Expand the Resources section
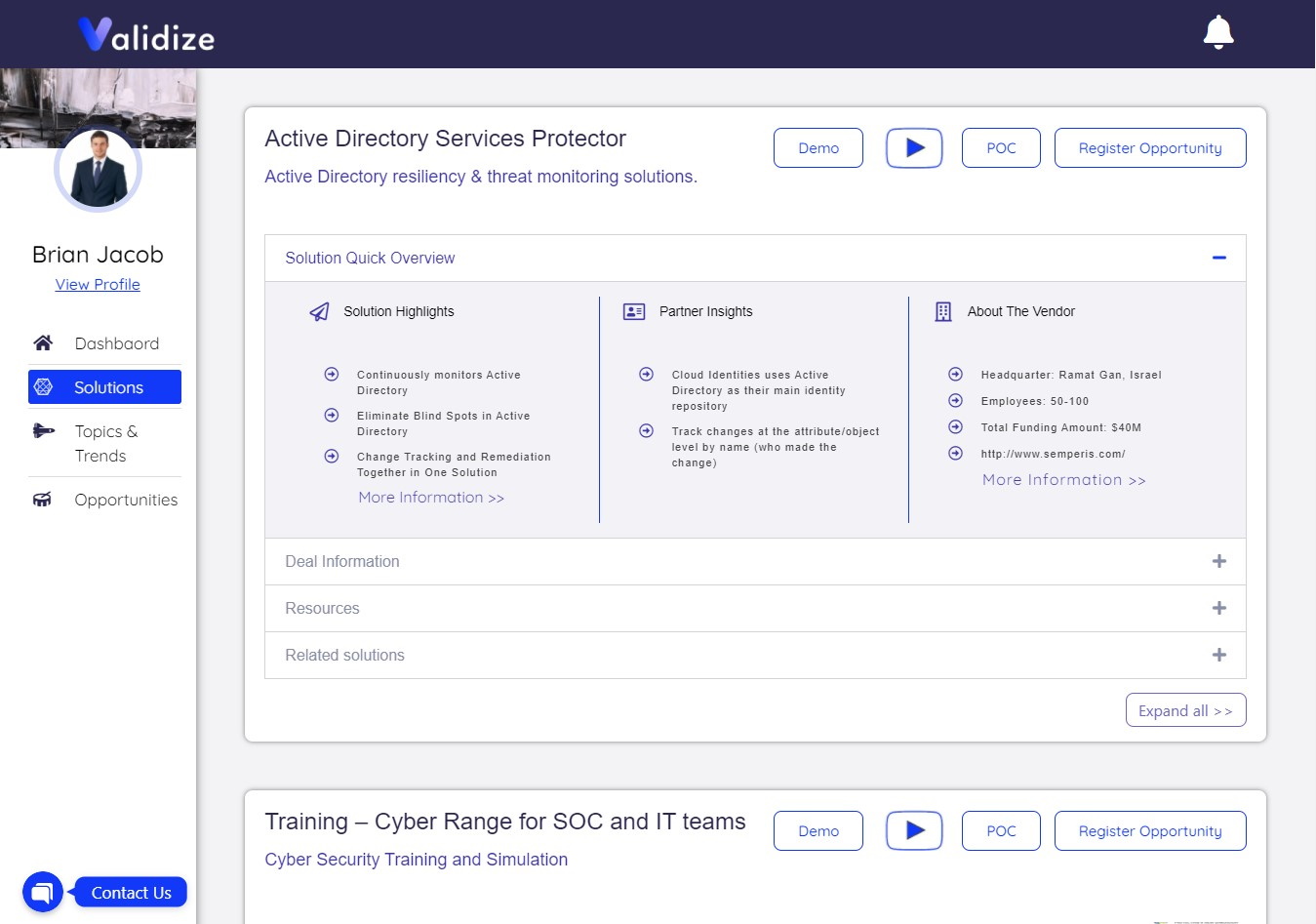Screen dimensions: 1316x924 (x=1218, y=608)
